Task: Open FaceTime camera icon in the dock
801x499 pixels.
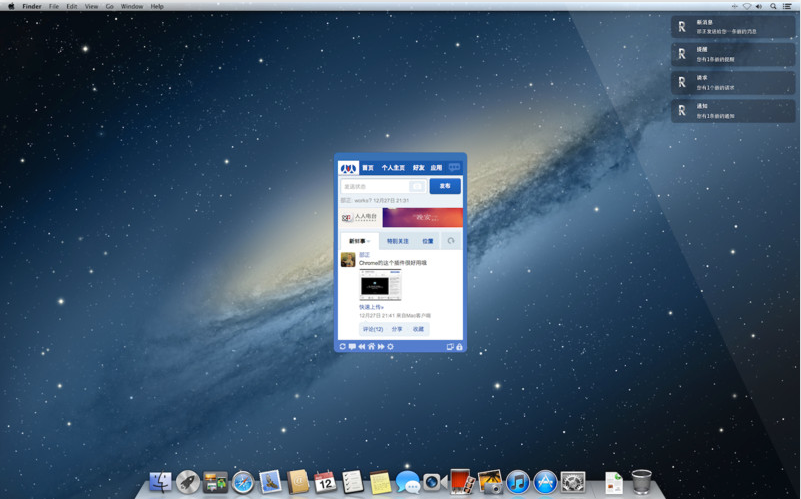Action: pos(435,482)
